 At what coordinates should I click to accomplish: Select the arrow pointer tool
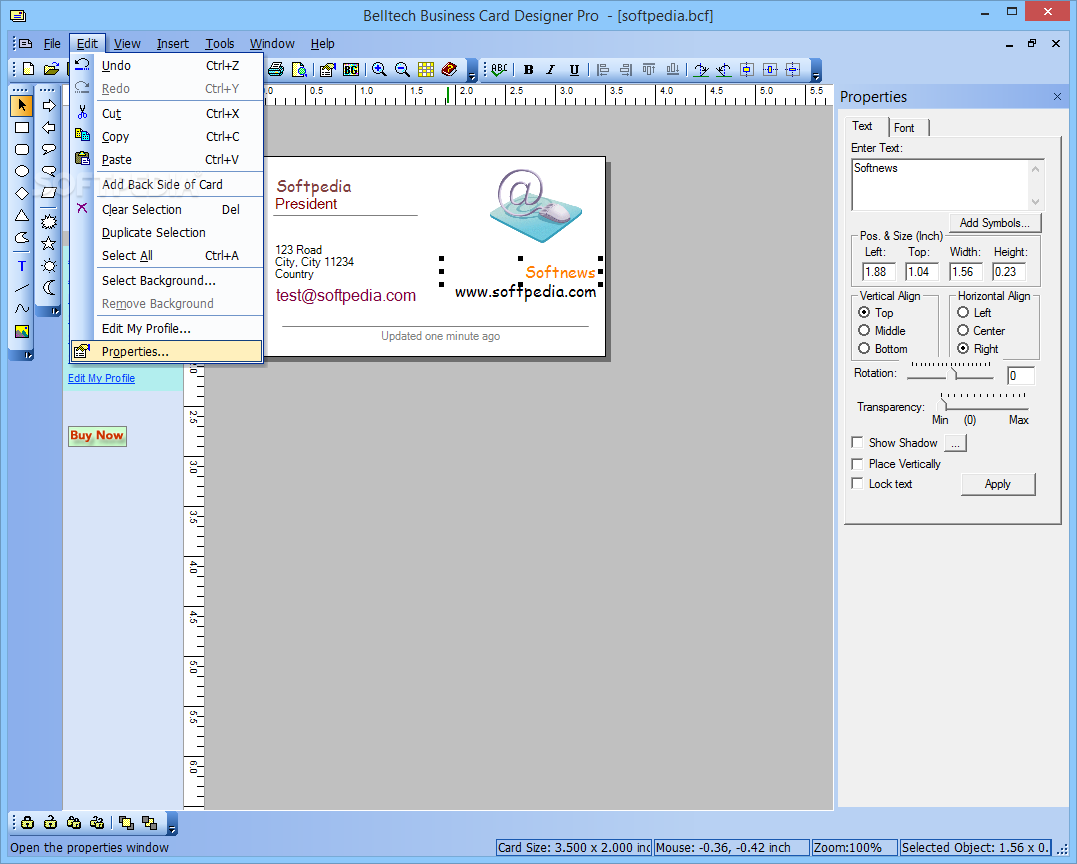pos(22,105)
